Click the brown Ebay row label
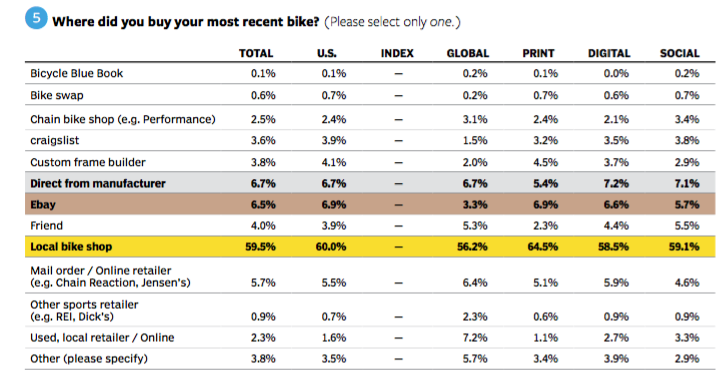The image size is (722, 381). (43, 205)
